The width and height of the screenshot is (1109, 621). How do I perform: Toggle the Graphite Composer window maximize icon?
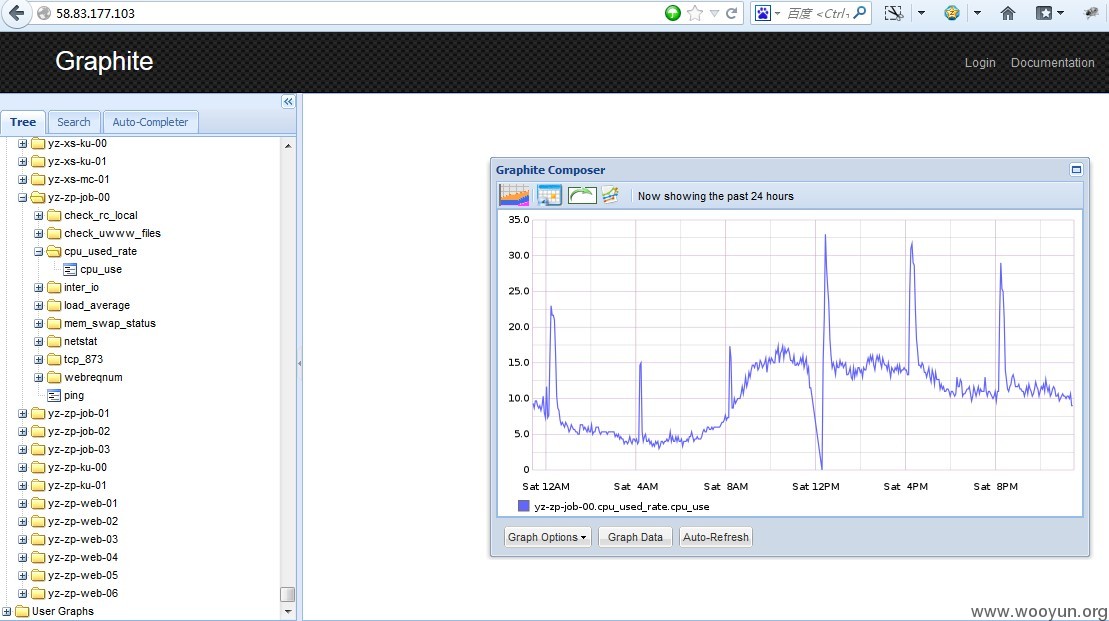point(1076,170)
